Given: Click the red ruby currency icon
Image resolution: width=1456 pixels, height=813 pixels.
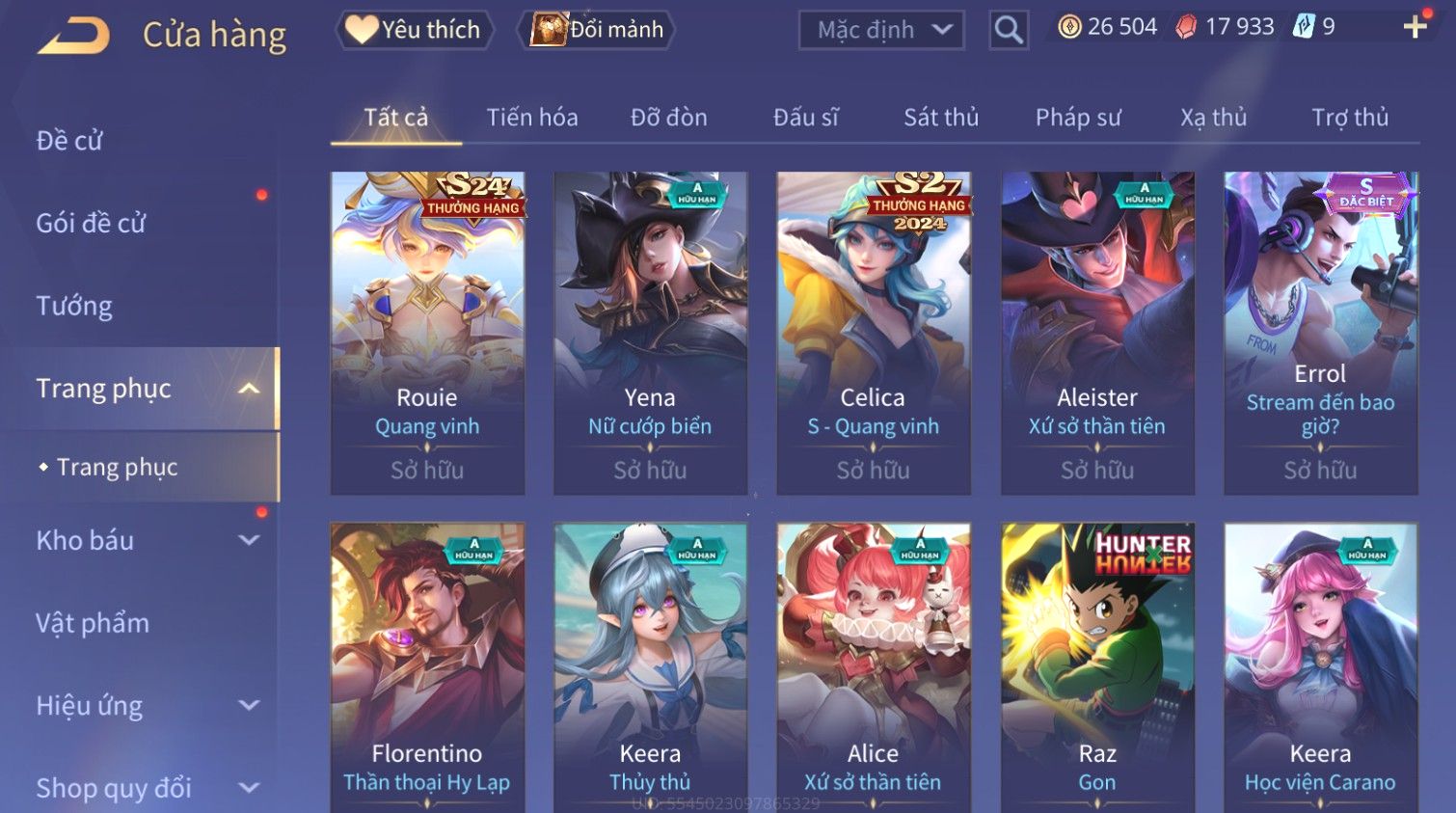Looking at the screenshot, I should pos(1186,27).
